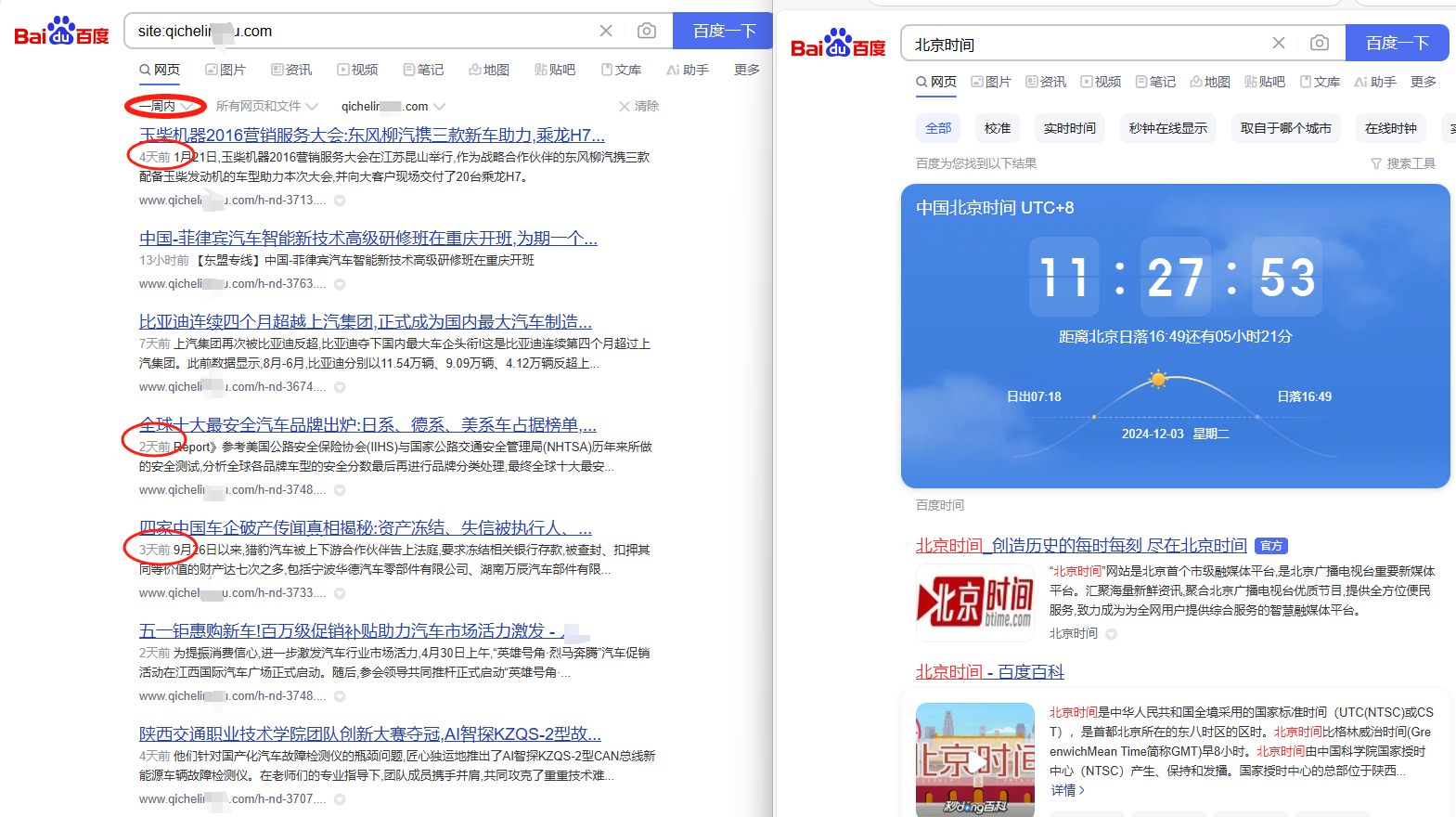Viewport: 1456px width, 817px height.
Task: Select 地图 tab in the left window
Action: click(489, 70)
